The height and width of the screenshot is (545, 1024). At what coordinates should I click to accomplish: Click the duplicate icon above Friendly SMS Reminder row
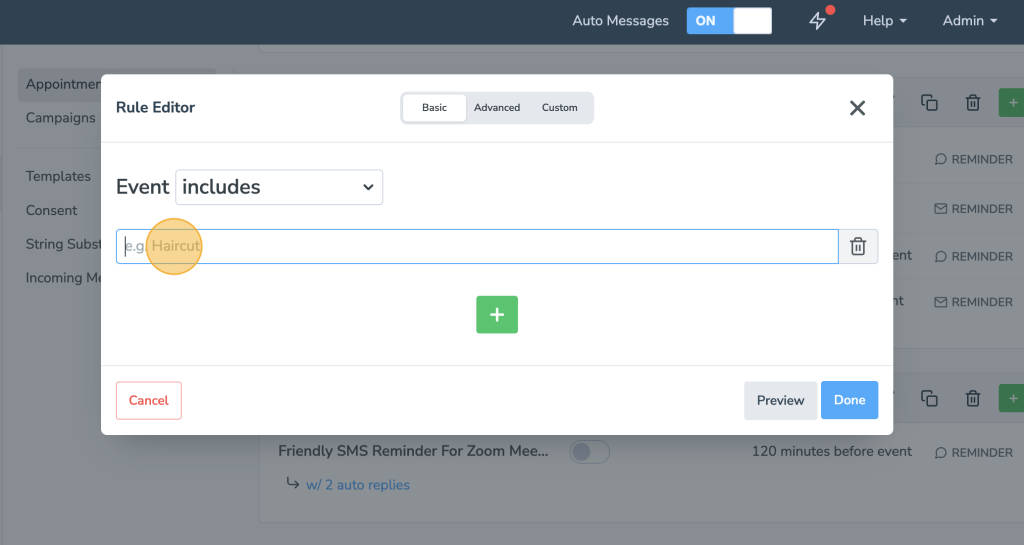click(x=929, y=399)
